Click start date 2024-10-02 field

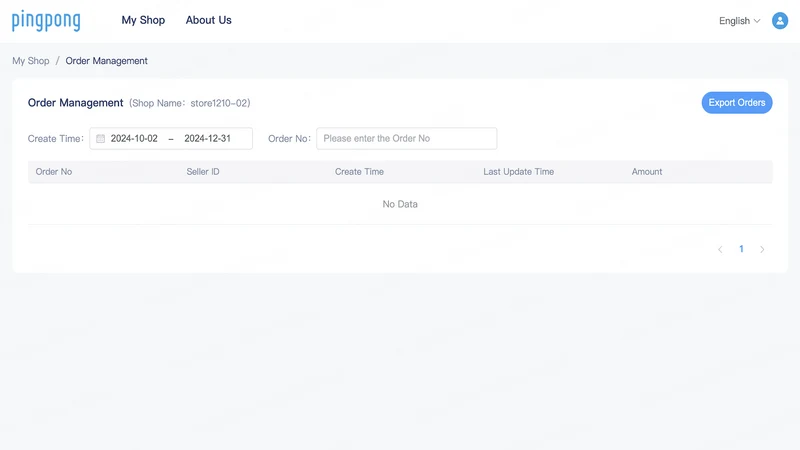(x=134, y=138)
